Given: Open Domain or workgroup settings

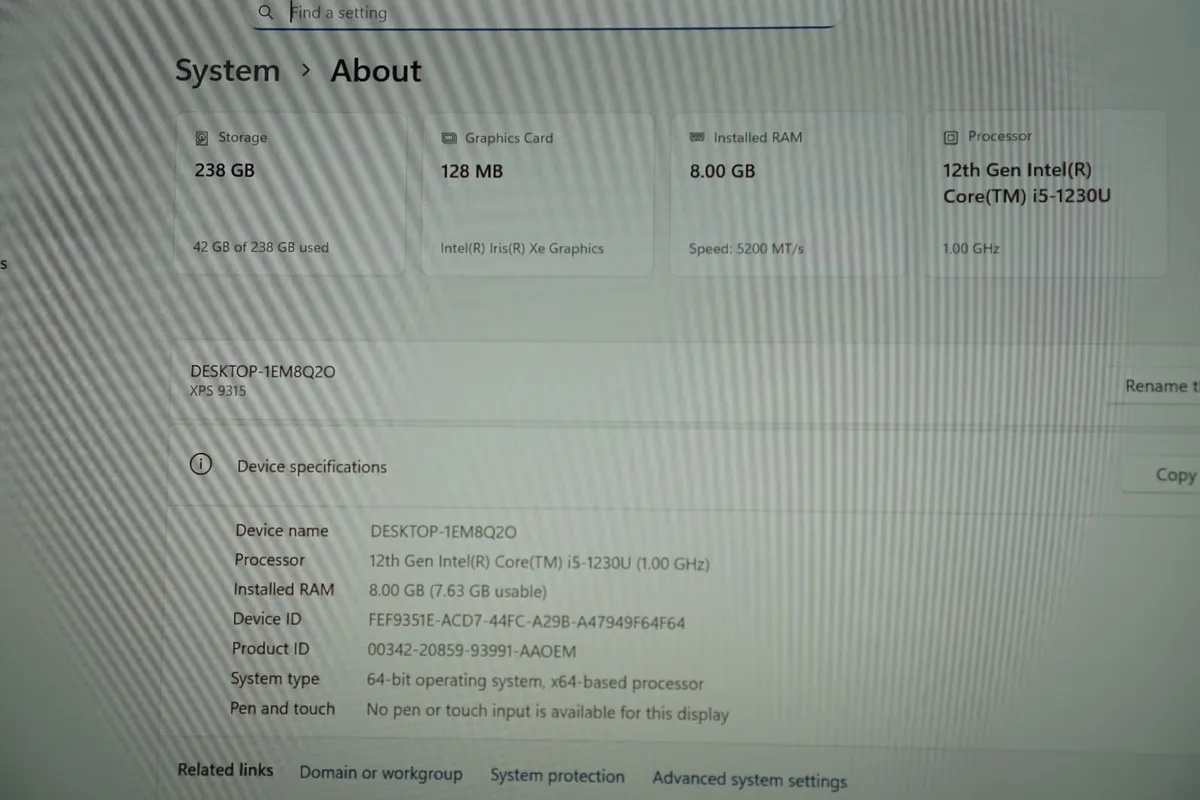Looking at the screenshot, I should (381, 773).
